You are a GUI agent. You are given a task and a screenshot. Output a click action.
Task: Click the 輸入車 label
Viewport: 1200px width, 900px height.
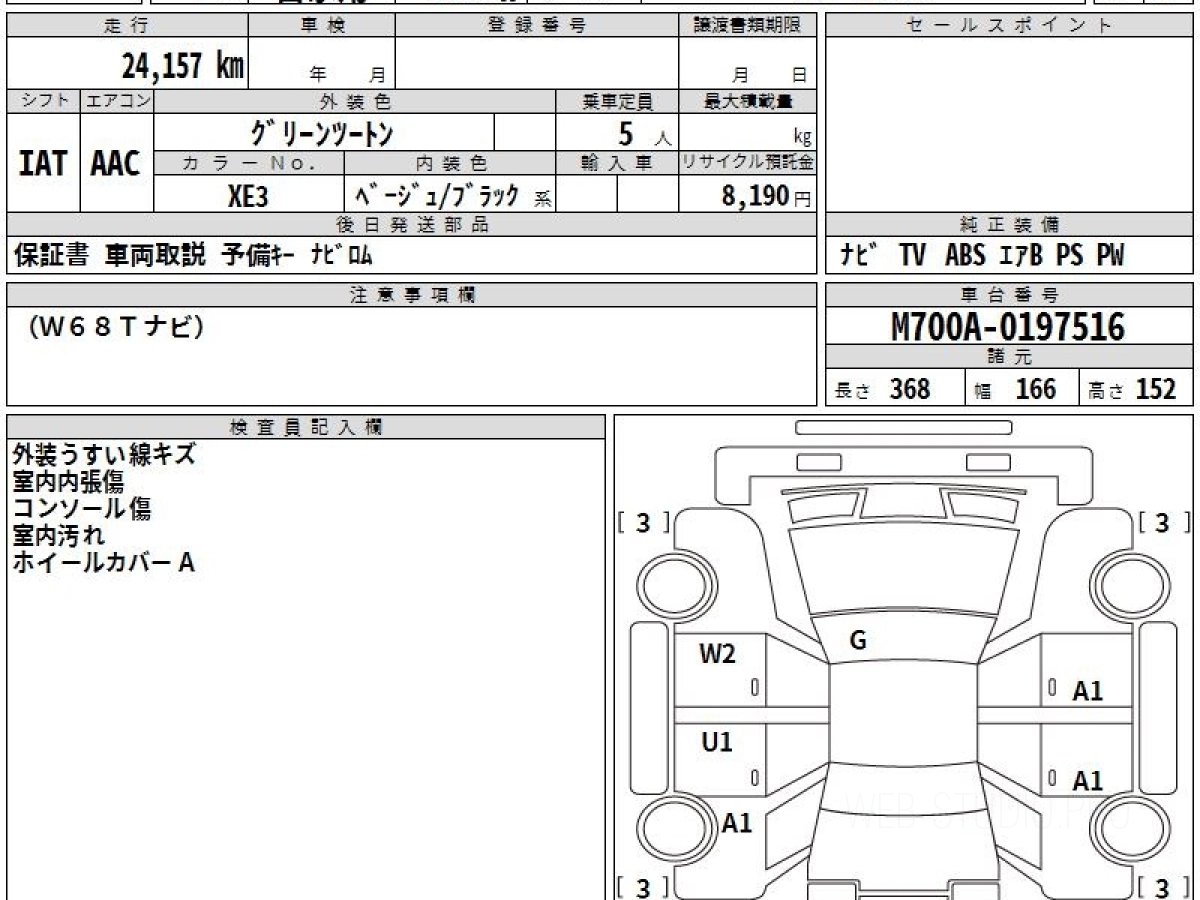[x=617, y=162]
